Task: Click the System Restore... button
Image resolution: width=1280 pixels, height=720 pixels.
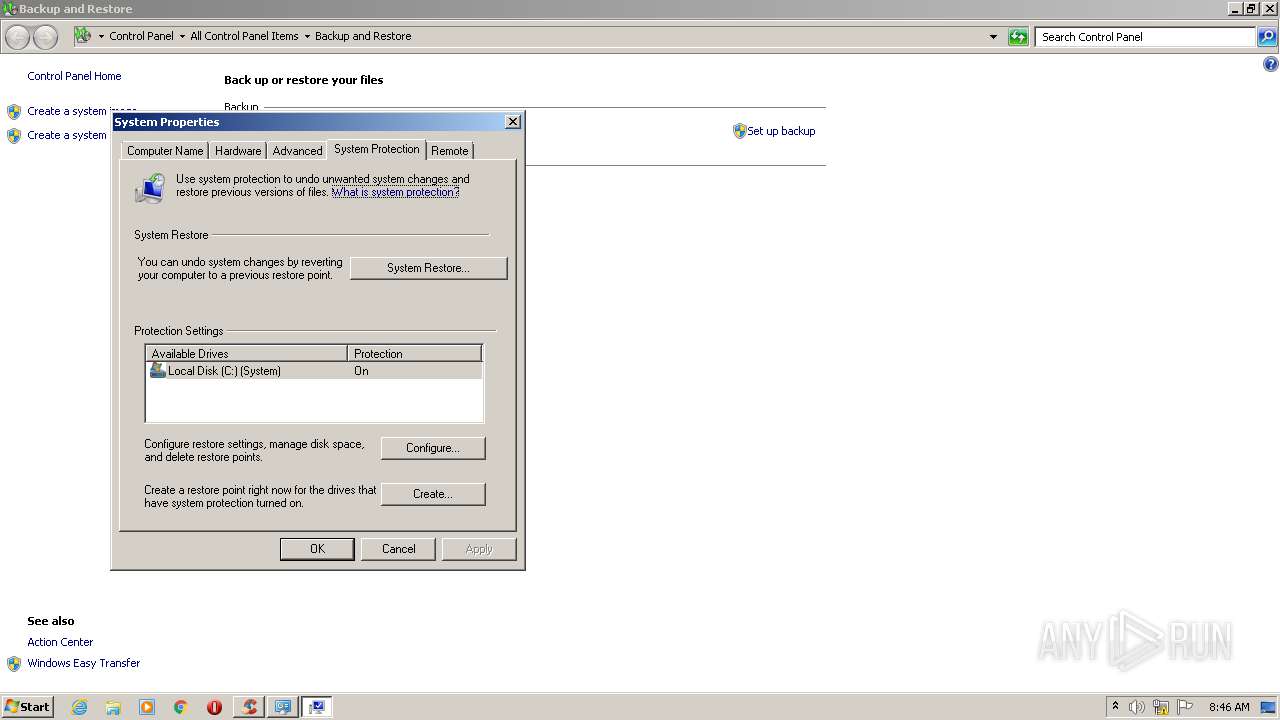Action: click(x=428, y=268)
